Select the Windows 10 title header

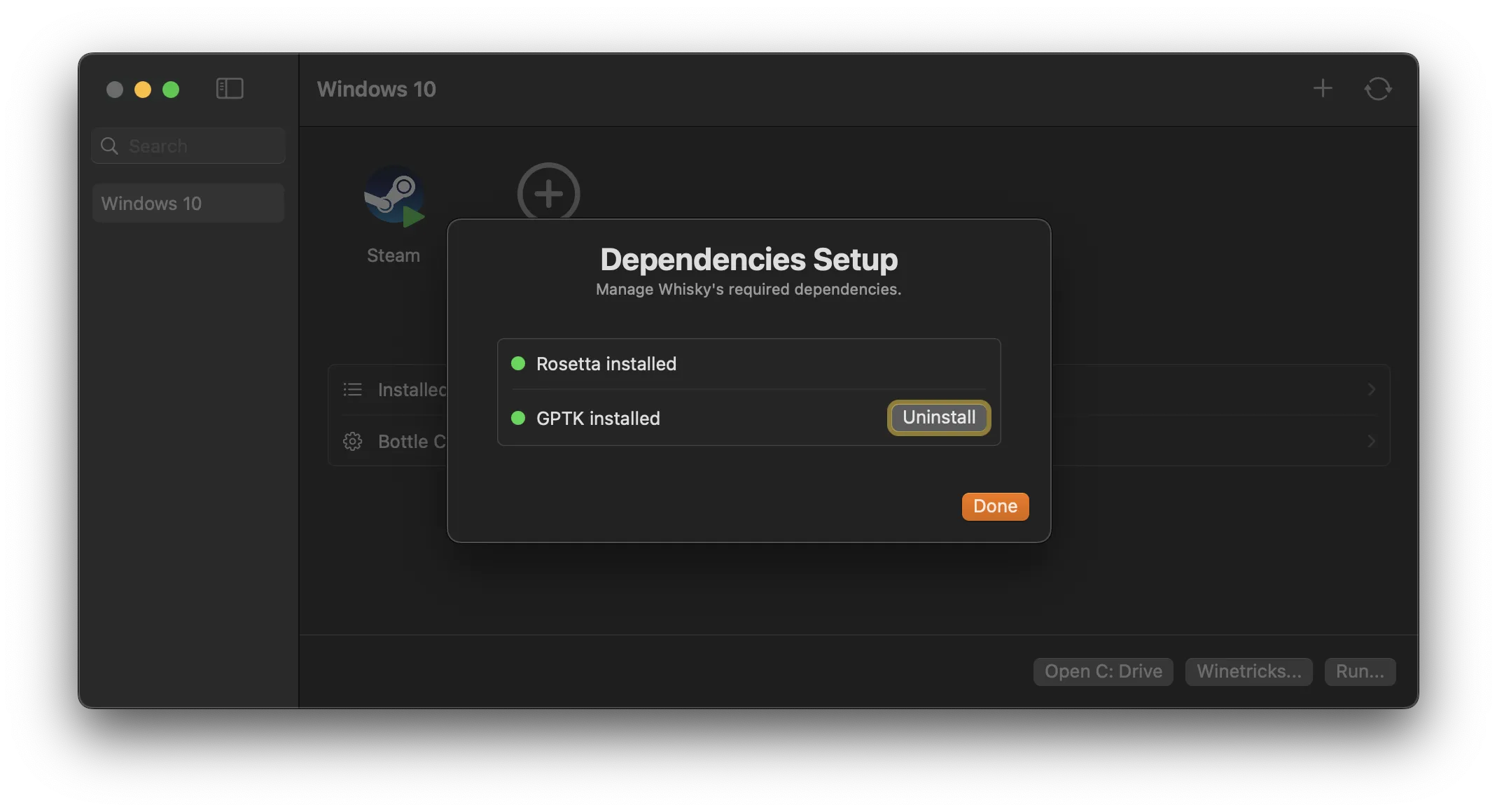click(x=376, y=88)
